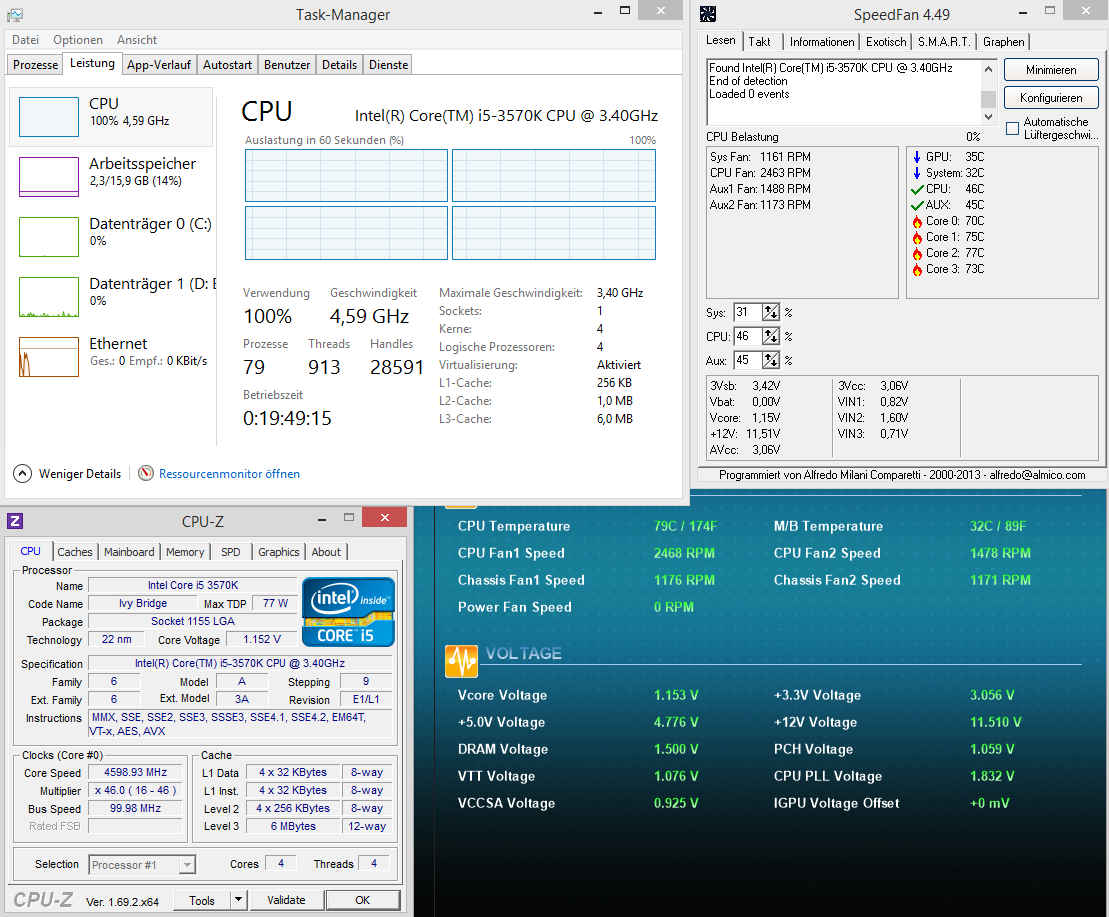Open the Tools dropdown arrow in CPU-Z

tap(238, 900)
